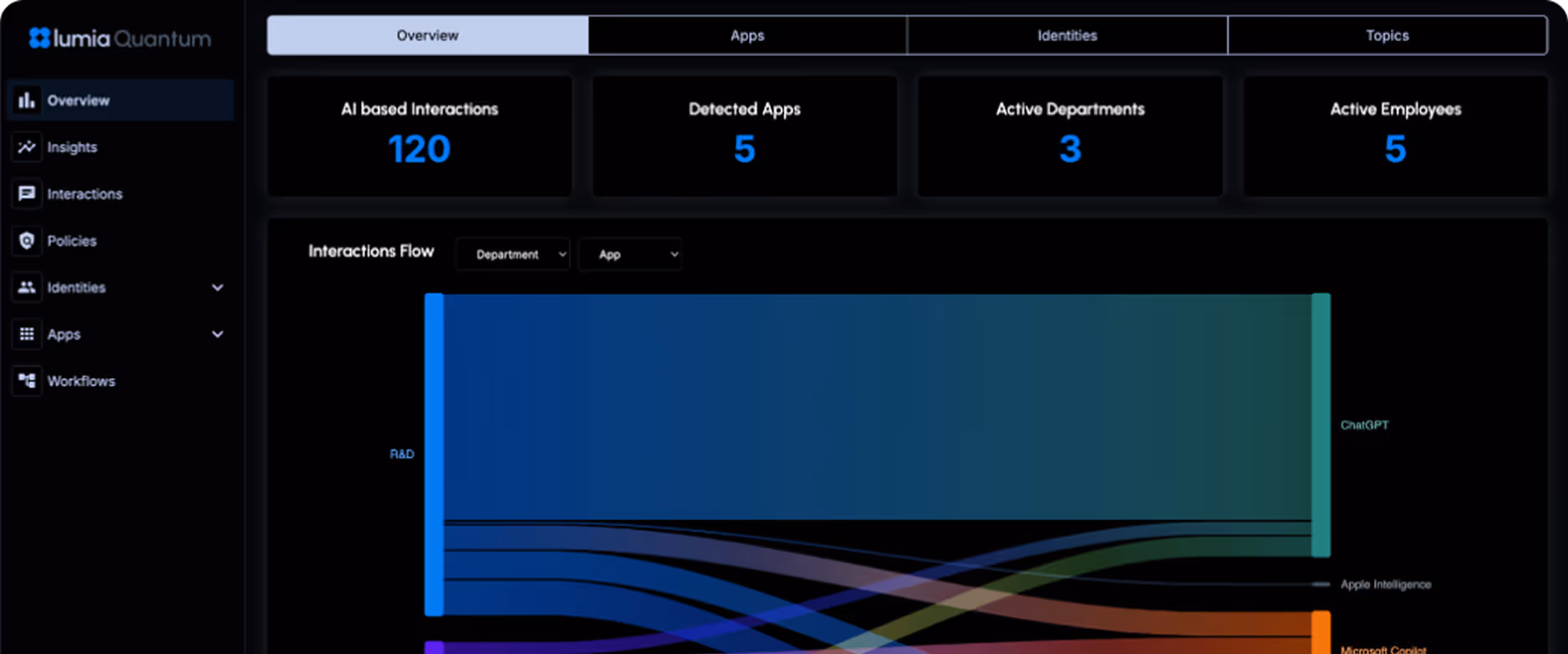Click the orange Microsoft Copilot node bar

tap(1321, 632)
